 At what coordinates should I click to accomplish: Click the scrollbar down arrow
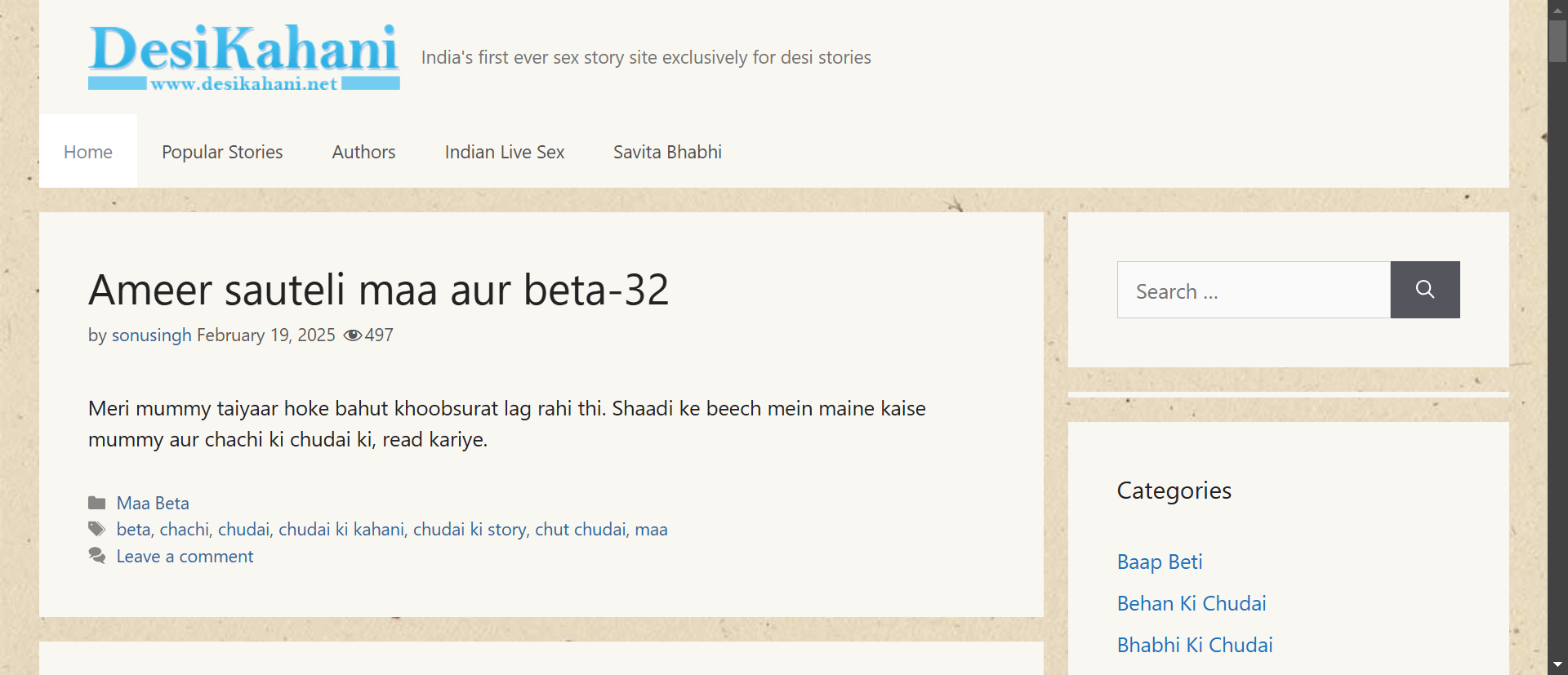(1557, 665)
